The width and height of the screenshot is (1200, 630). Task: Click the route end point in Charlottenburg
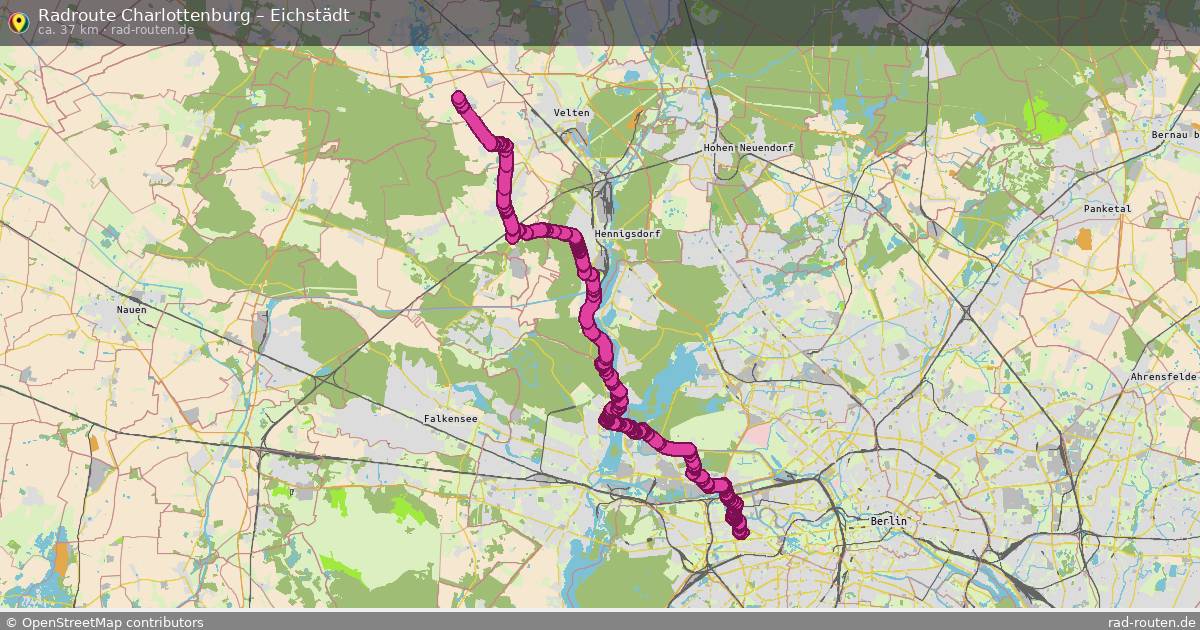coord(741,533)
